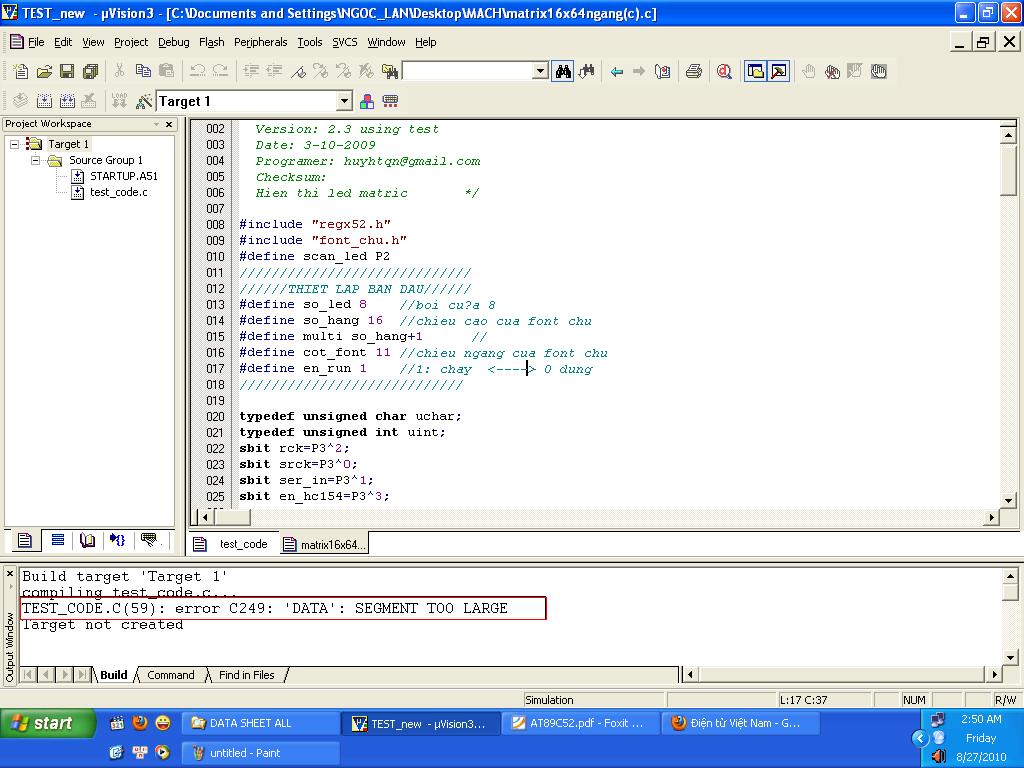
Task: Click the binoculars Find icon
Action: coord(563,71)
